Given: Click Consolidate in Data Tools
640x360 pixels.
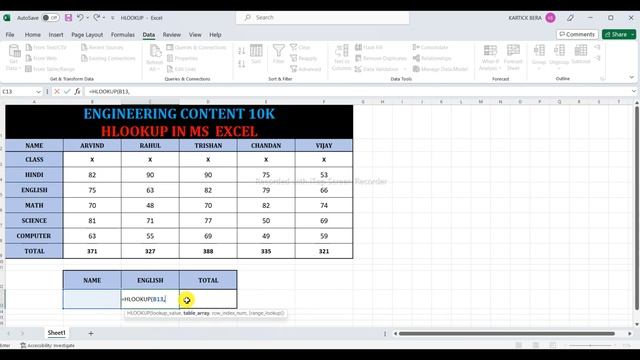Looking at the screenshot, I should coord(430,47).
